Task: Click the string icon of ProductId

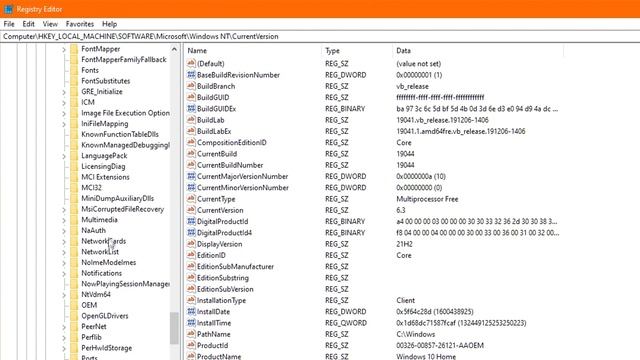Action: coord(191,345)
